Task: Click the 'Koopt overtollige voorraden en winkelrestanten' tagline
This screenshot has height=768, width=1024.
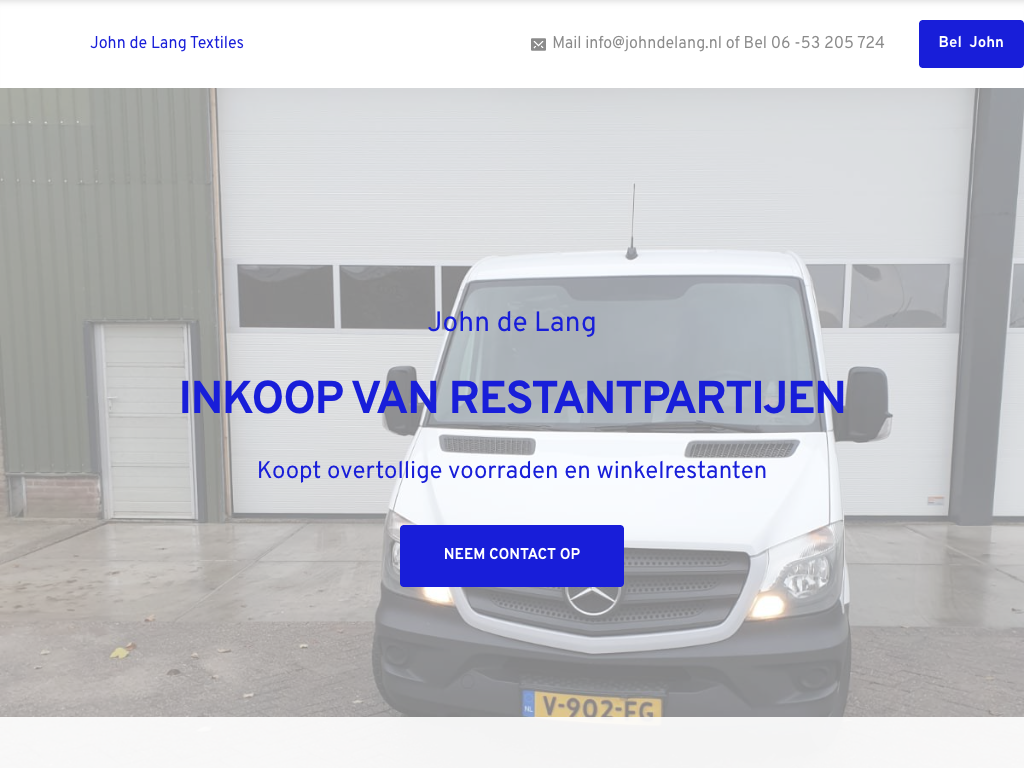Action: (x=512, y=471)
